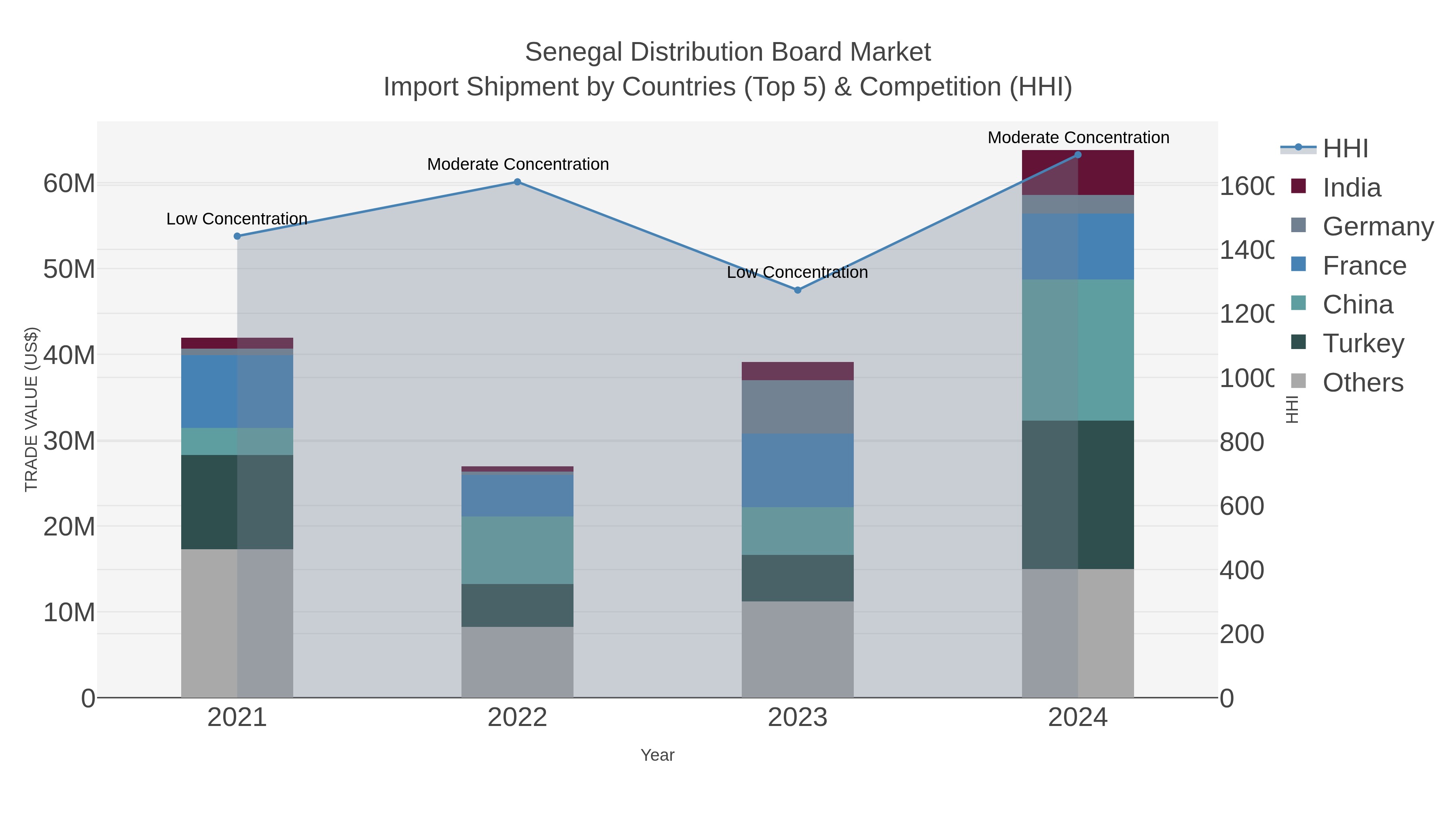Click the 2022 Others bar segment
The image size is (1456, 819).
[x=517, y=662]
